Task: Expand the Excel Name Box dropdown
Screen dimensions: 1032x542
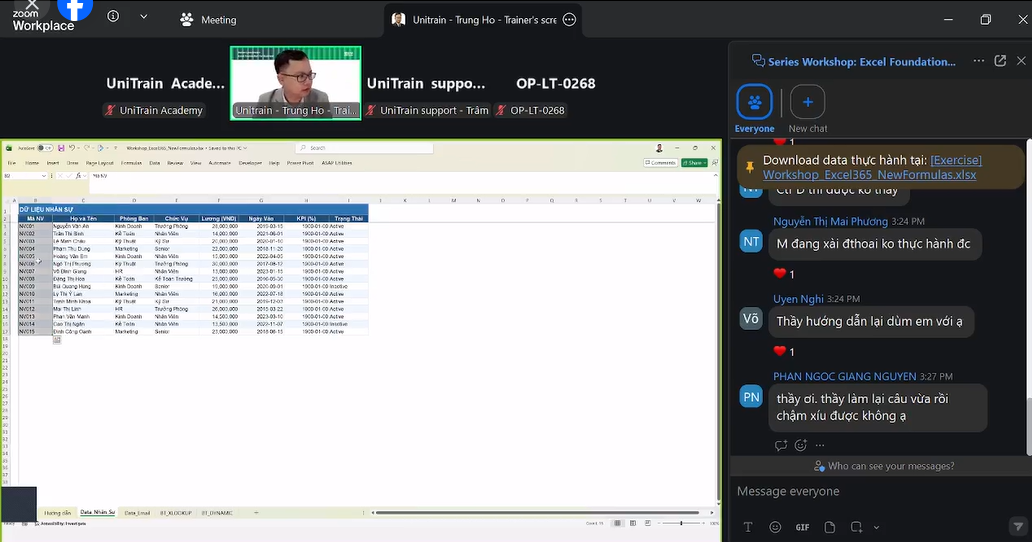Action: [43, 176]
